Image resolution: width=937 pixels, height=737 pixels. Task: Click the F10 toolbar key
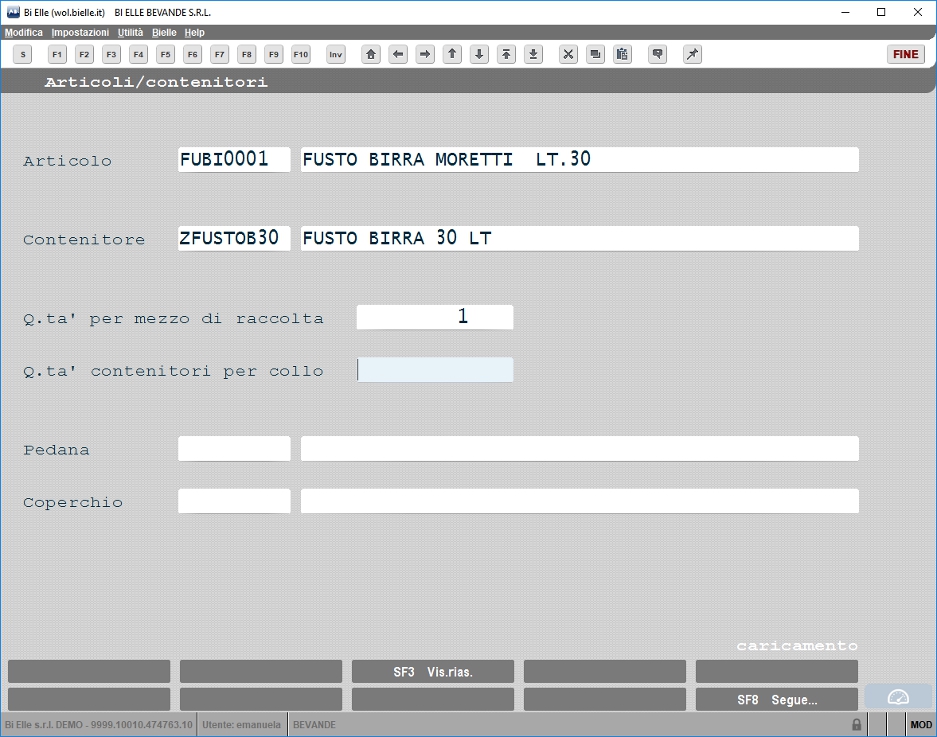(301, 54)
